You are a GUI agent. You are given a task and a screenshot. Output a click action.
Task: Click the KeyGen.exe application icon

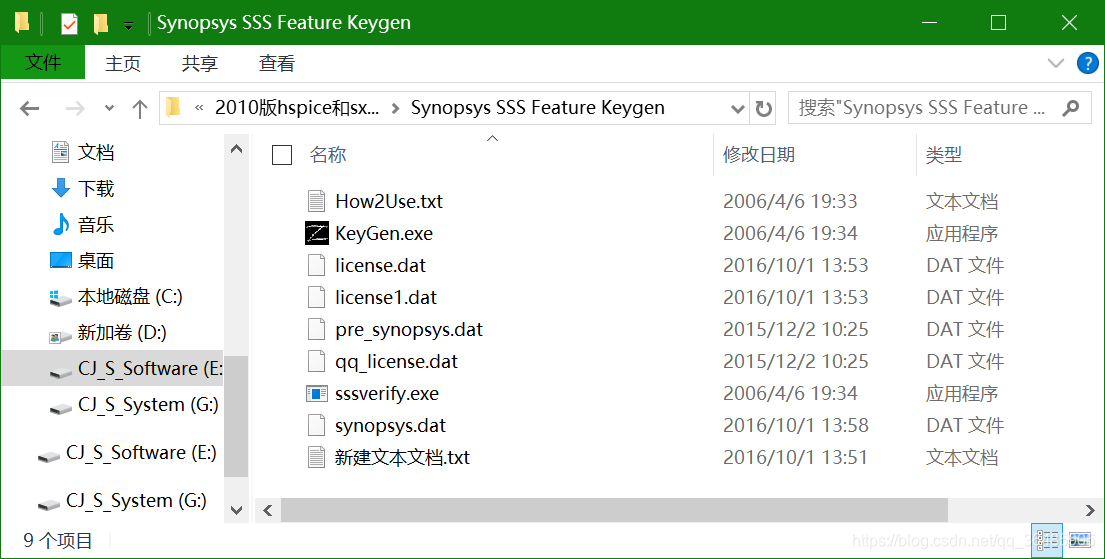(x=316, y=233)
